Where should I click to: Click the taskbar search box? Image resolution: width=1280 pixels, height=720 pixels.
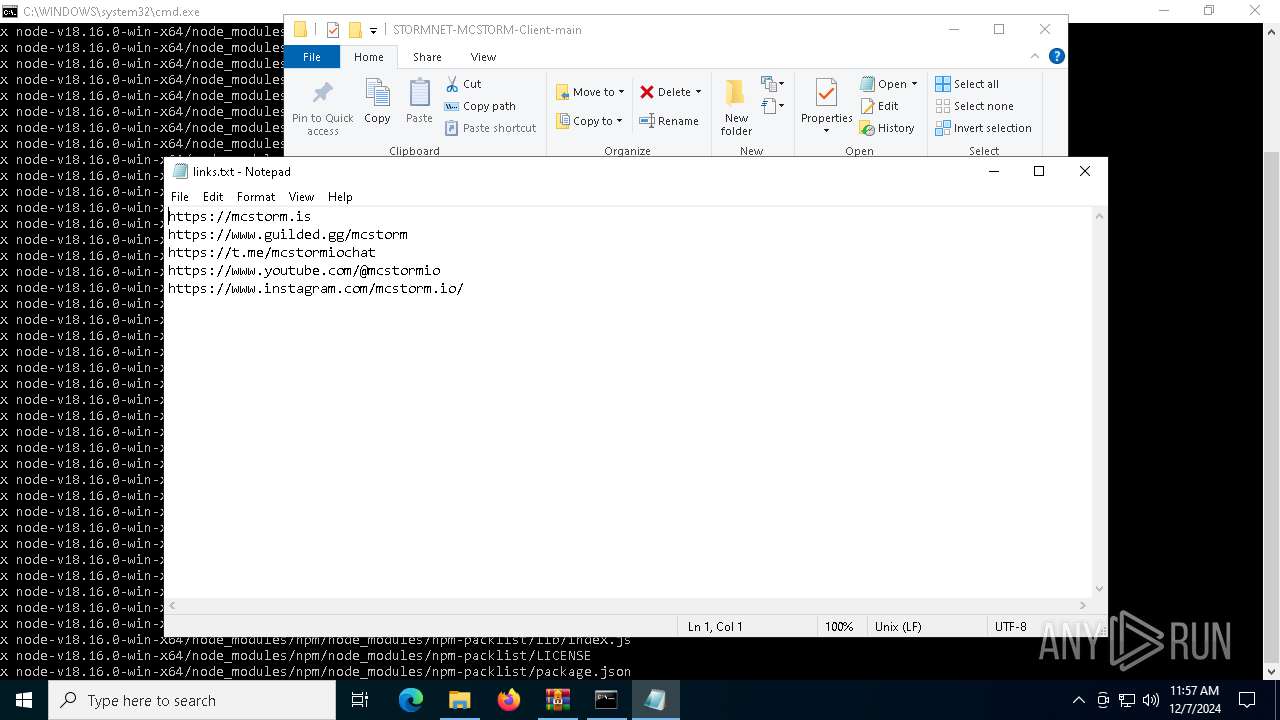(192, 700)
